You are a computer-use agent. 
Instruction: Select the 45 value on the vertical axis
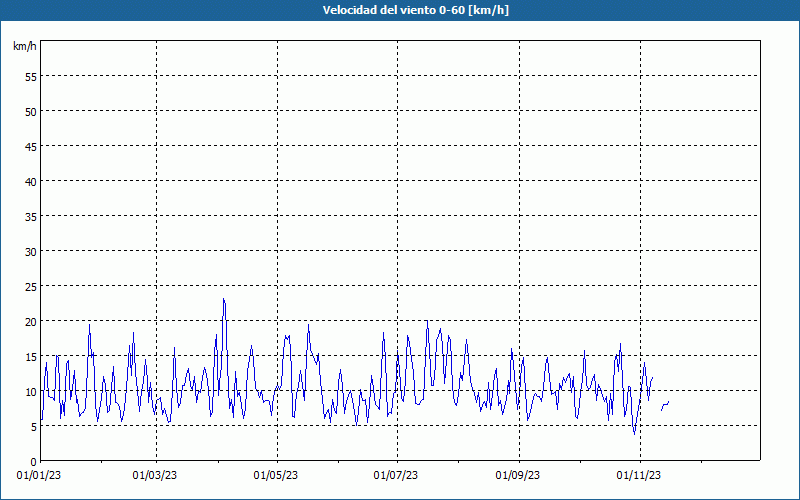pos(31,146)
